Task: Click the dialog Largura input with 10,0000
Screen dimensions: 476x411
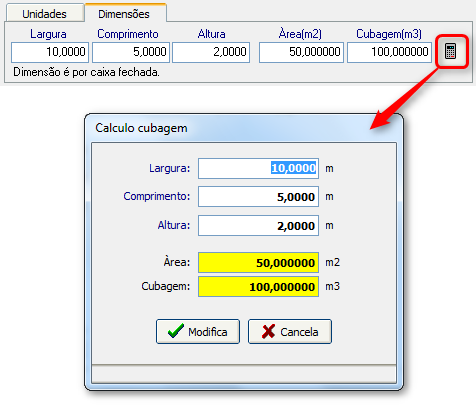Action: pos(258,168)
